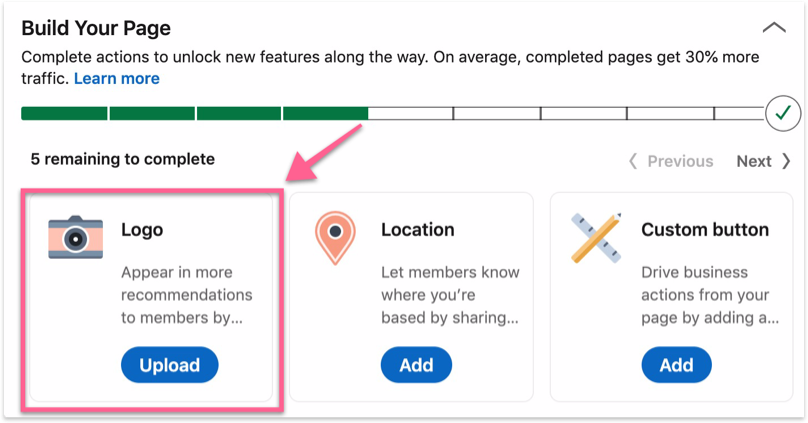The image size is (808, 423).
Task: Show Next set of page actions
Action: click(764, 161)
